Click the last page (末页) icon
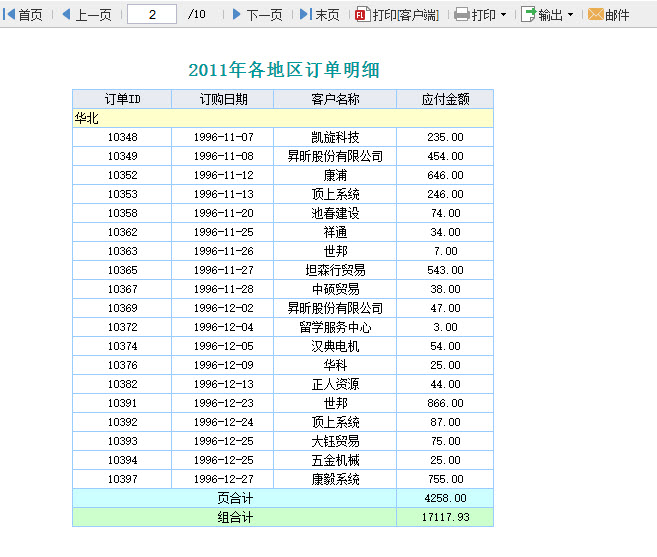The image size is (657, 557). [306, 15]
